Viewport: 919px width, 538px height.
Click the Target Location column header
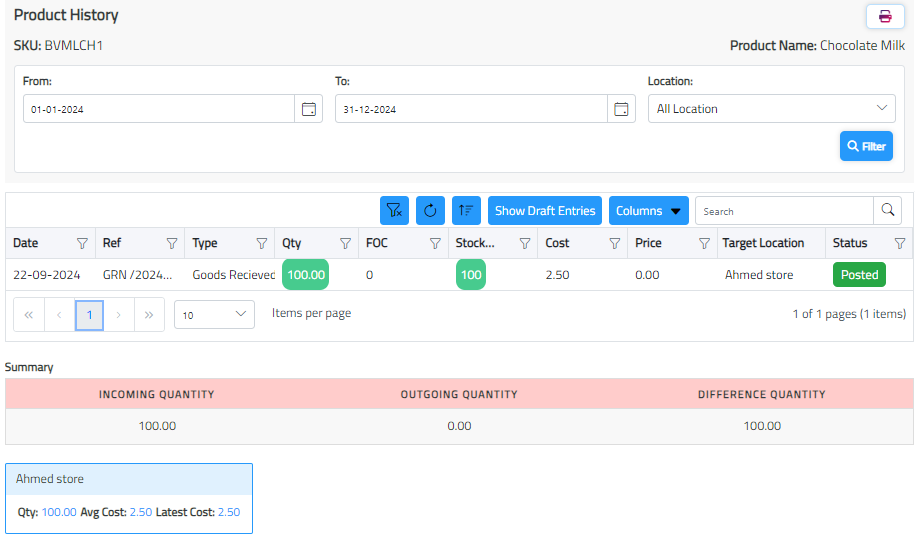(x=763, y=243)
